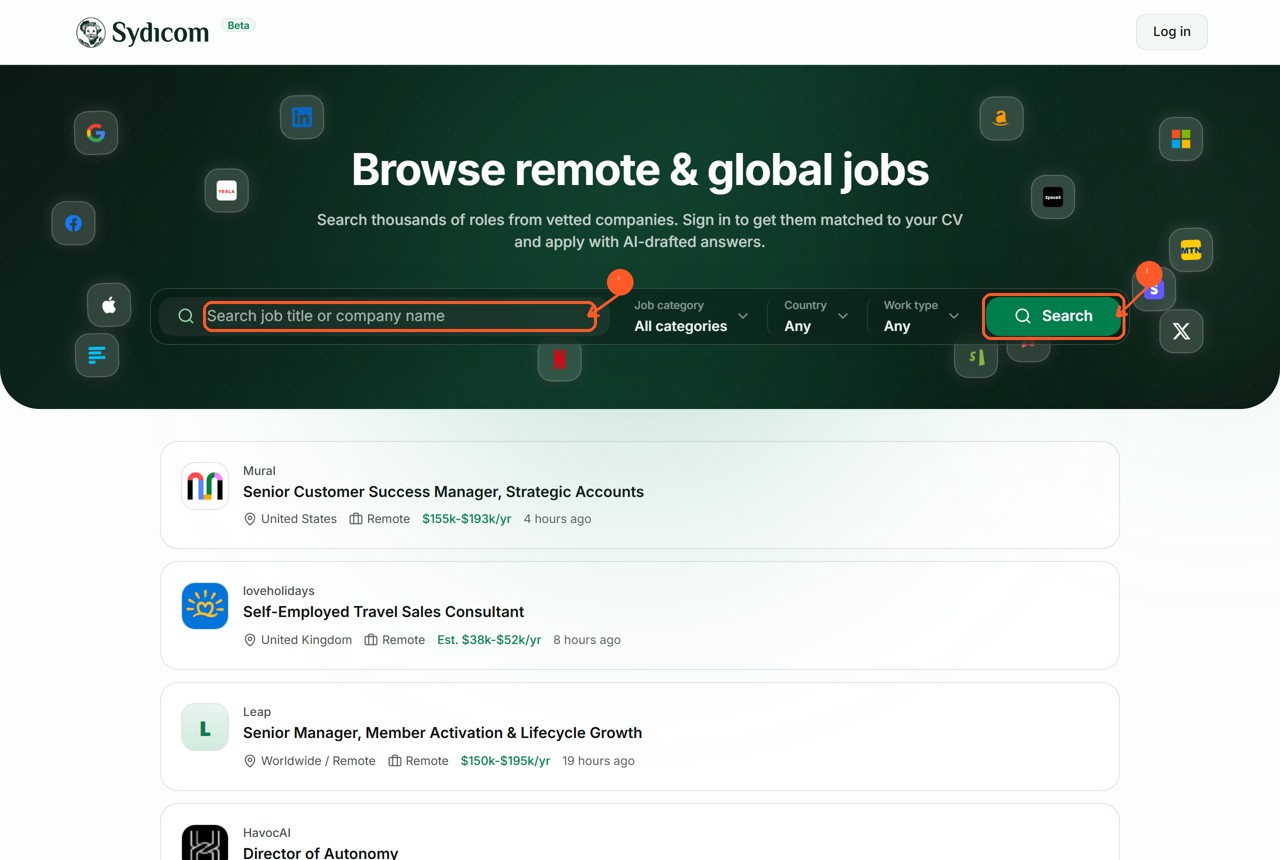The height and width of the screenshot is (860, 1280).
Task: Click the Amazon company icon
Action: [1001, 118]
